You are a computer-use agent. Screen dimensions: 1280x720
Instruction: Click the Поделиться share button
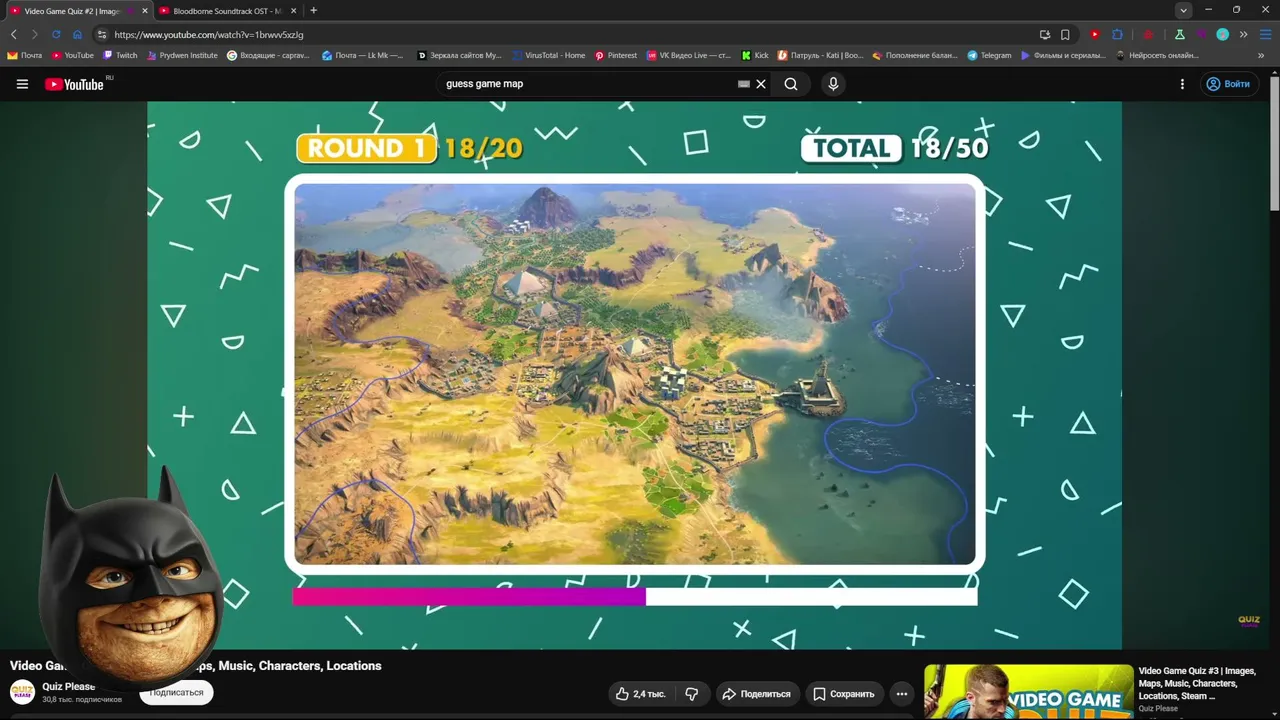(756, 694)
